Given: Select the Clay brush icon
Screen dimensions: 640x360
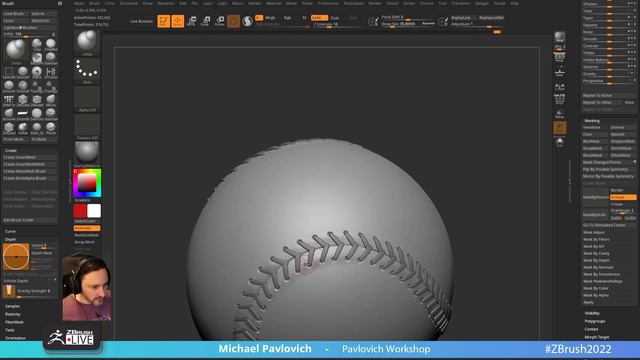Looking at the screenshot, I should coord(37,44).
